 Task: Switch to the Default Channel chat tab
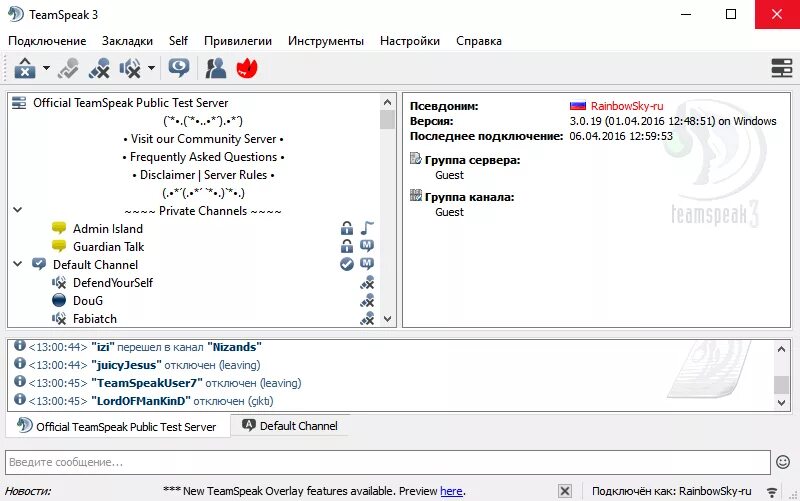click(x=290, y=425)
